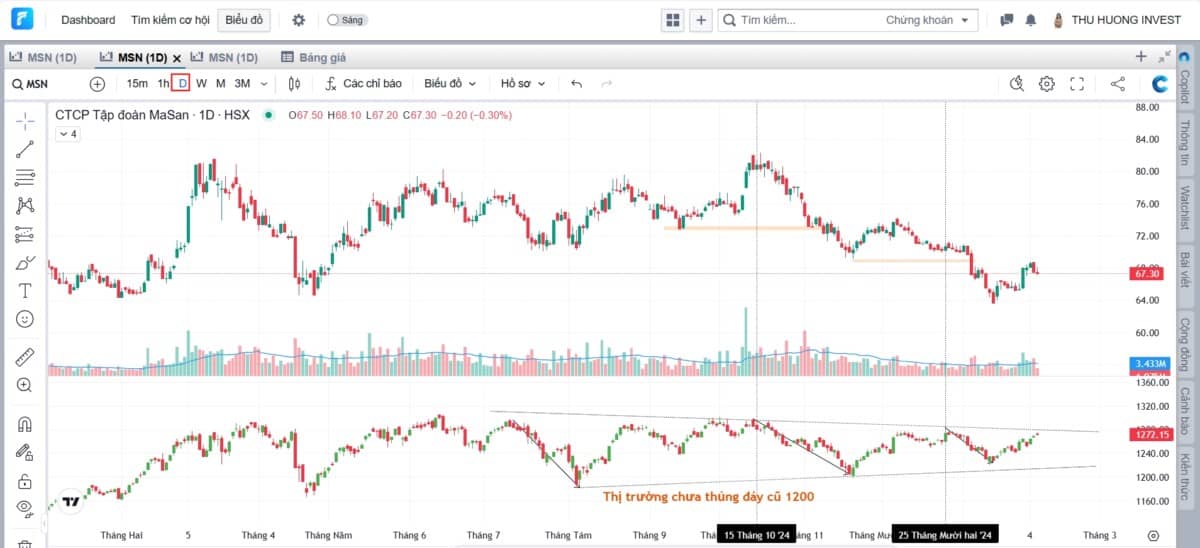Open Tìm kiếm cơ hội menu
This screenshot has height=548, width=1200.
[169, 20]
